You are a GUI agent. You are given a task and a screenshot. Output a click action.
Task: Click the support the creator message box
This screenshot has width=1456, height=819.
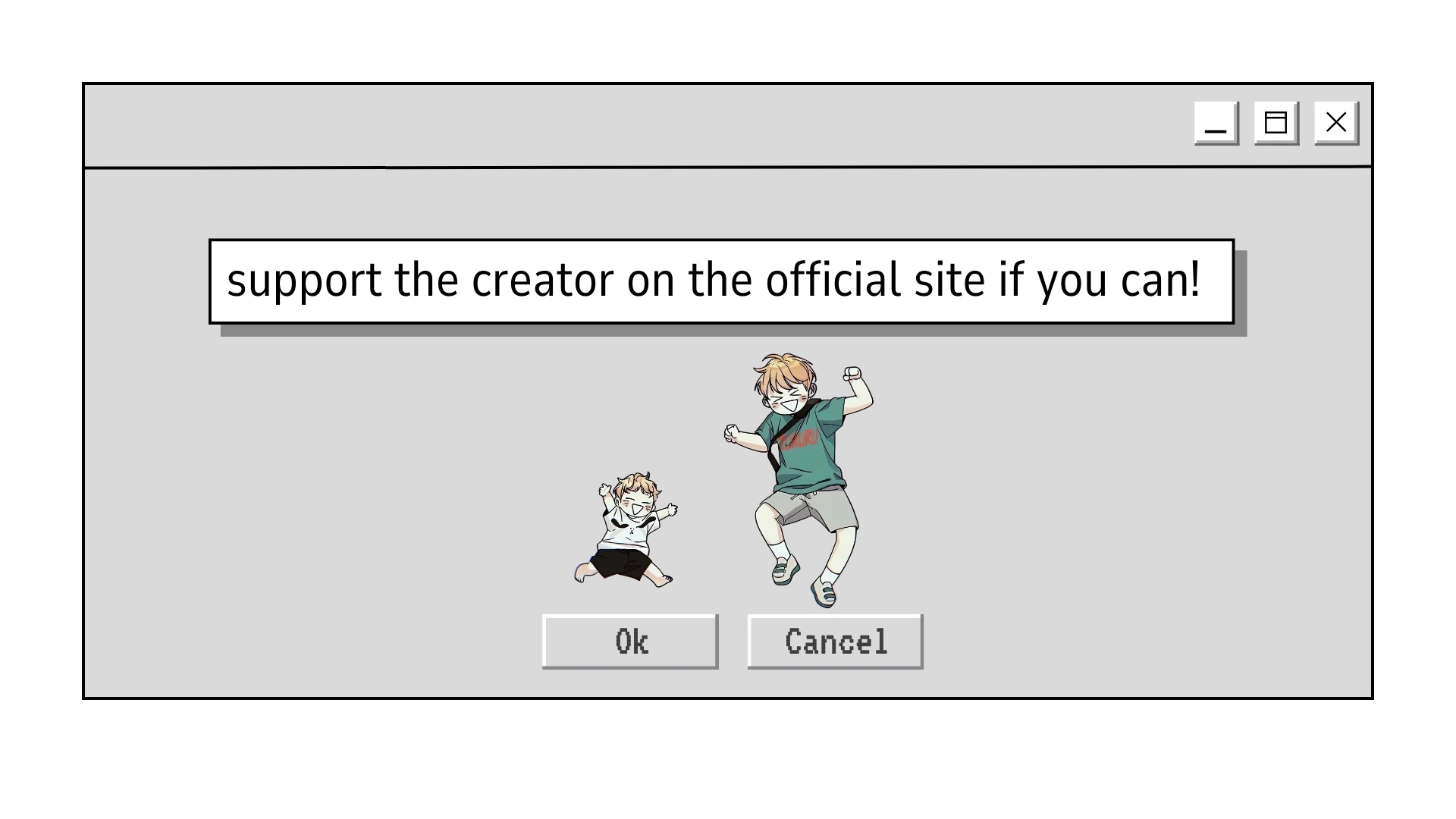tap(722, 281)
